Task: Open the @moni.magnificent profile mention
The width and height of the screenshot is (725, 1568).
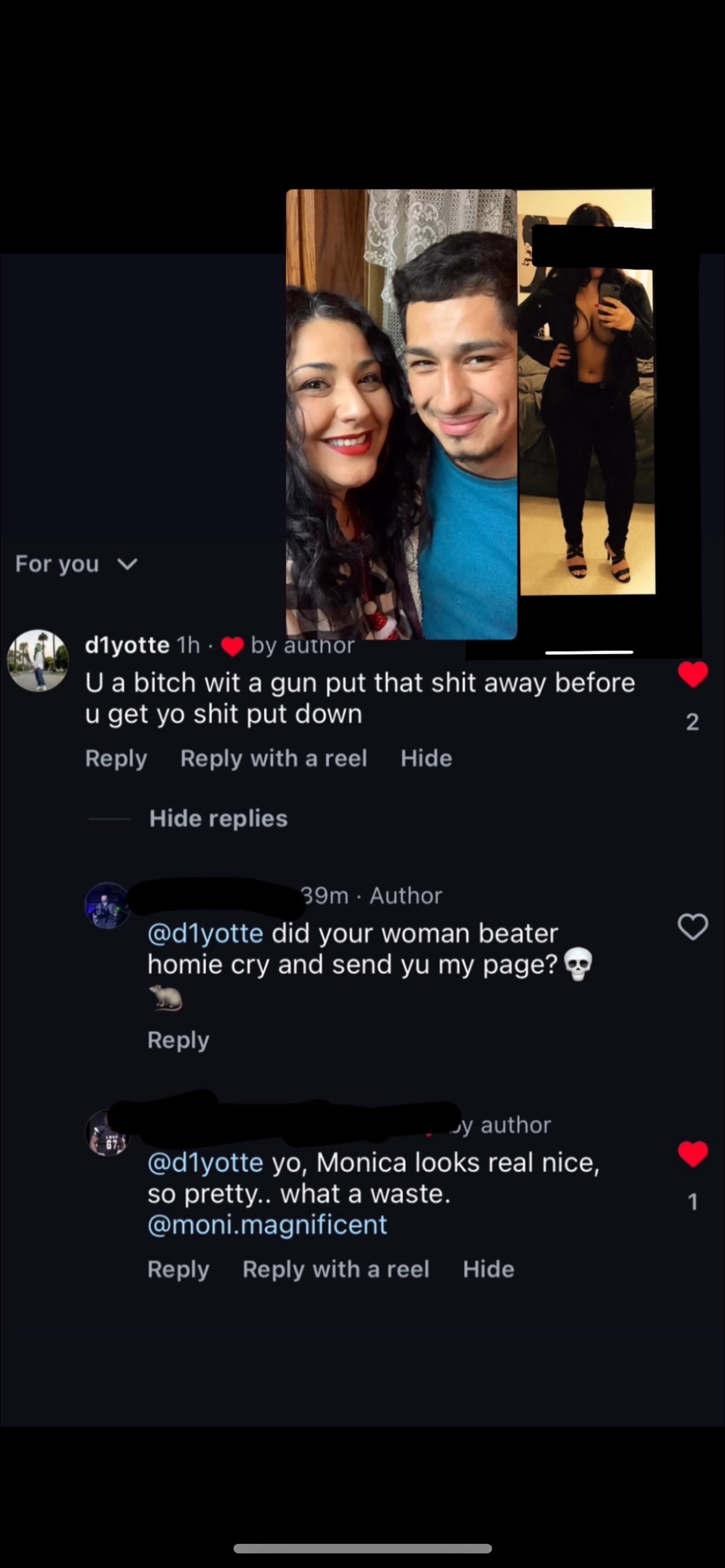Action: tap(267, 1224)
